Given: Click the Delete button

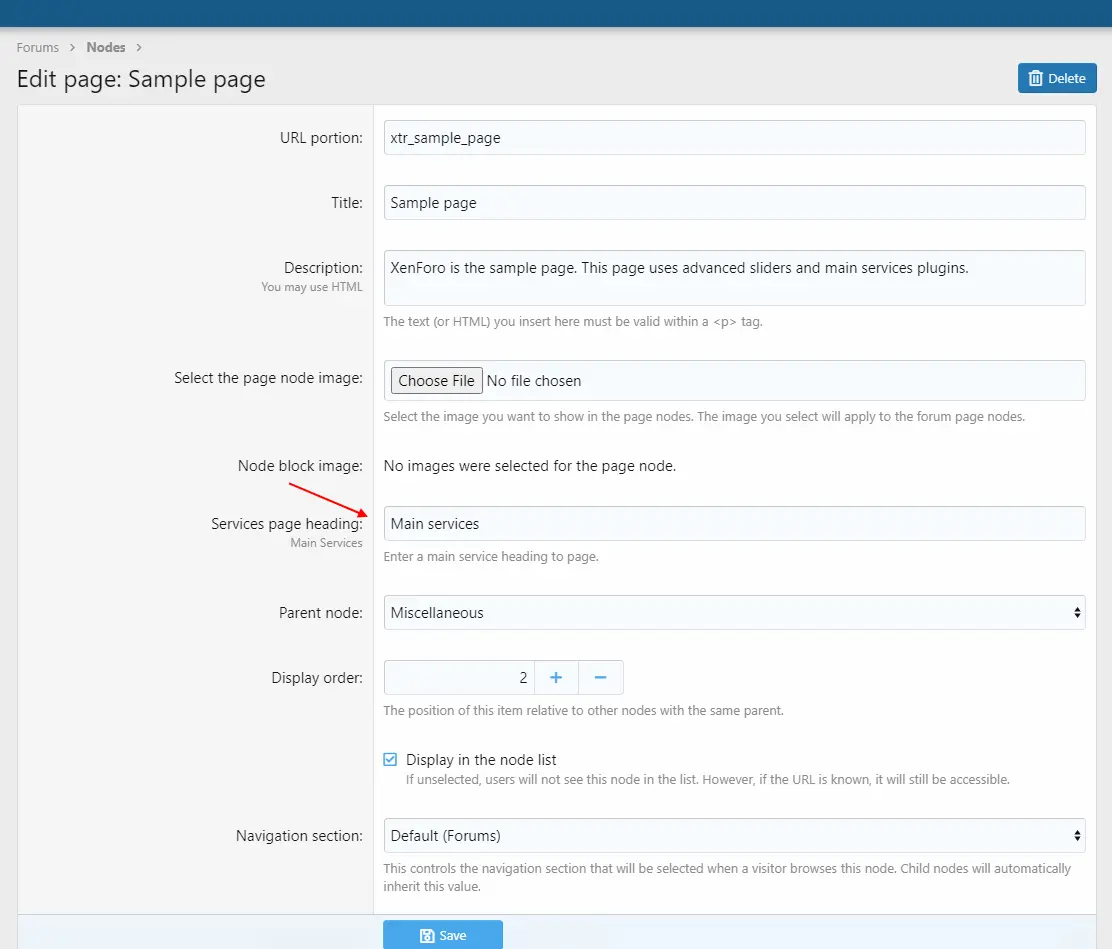Looking at the screenshot, I should (x=1057, y=78).
